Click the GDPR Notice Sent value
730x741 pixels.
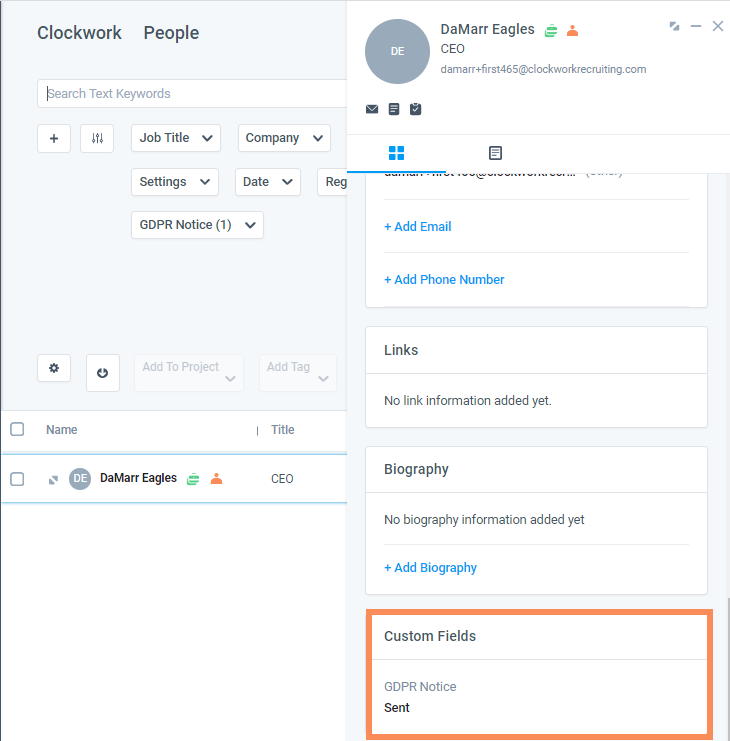click(x=397, y=707)
